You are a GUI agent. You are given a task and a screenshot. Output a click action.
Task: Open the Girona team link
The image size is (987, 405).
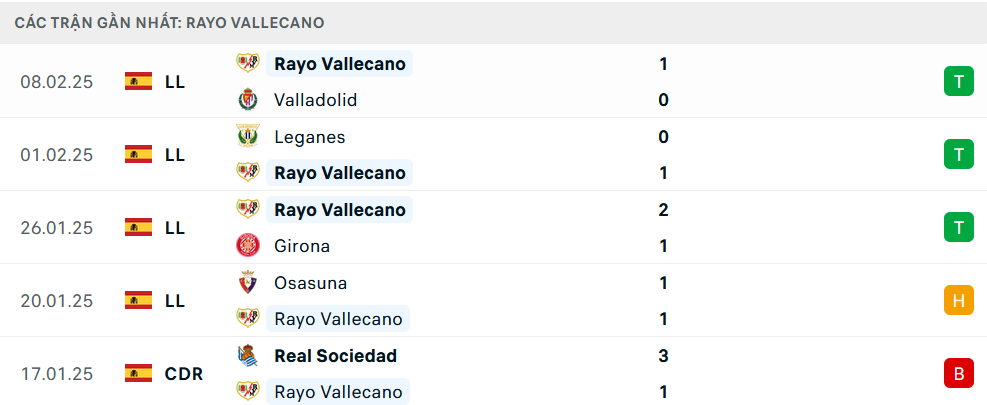pyautogui.click(x=302, y=246)
